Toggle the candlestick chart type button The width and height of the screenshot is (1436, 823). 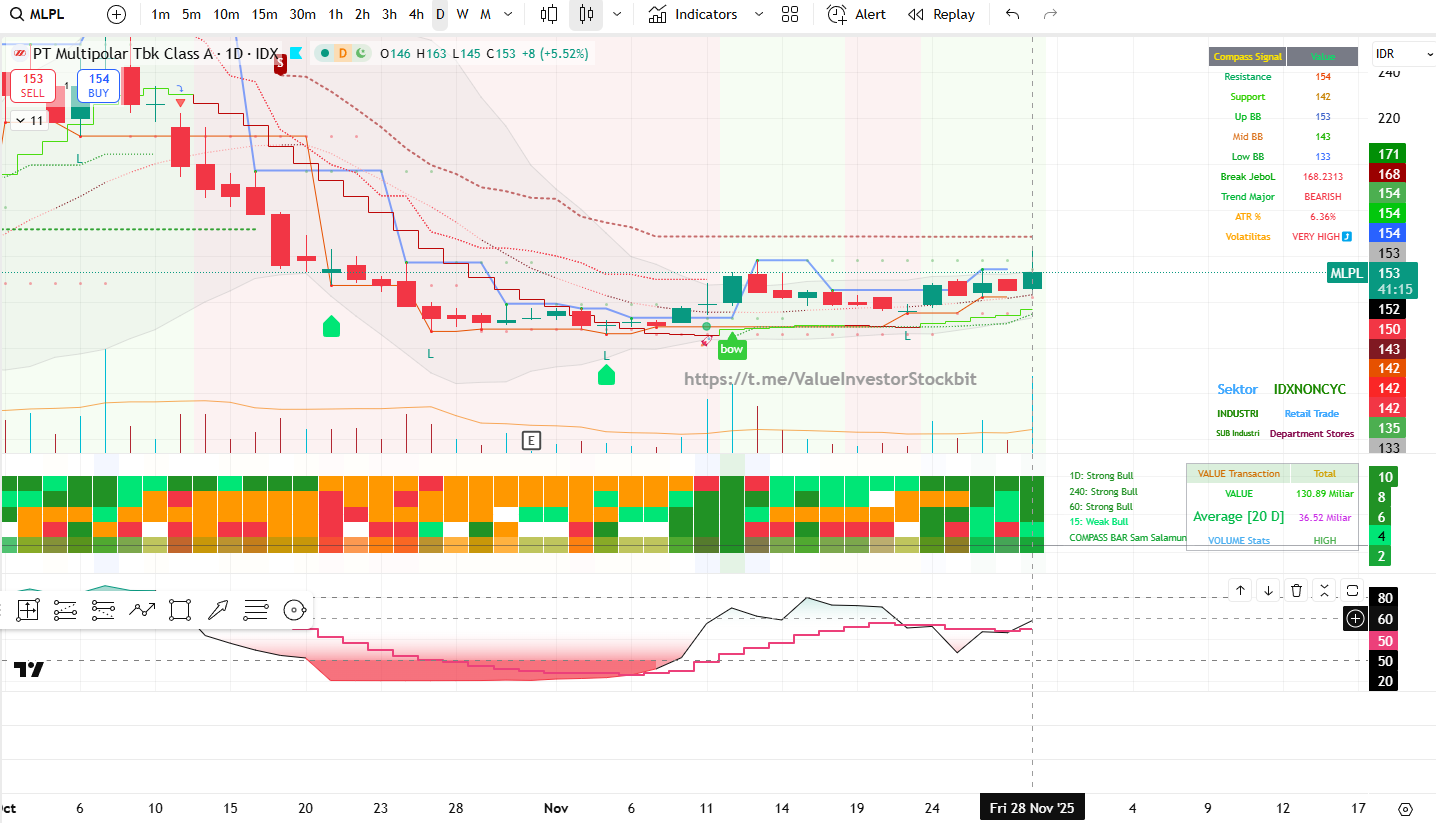coord(586,14)
